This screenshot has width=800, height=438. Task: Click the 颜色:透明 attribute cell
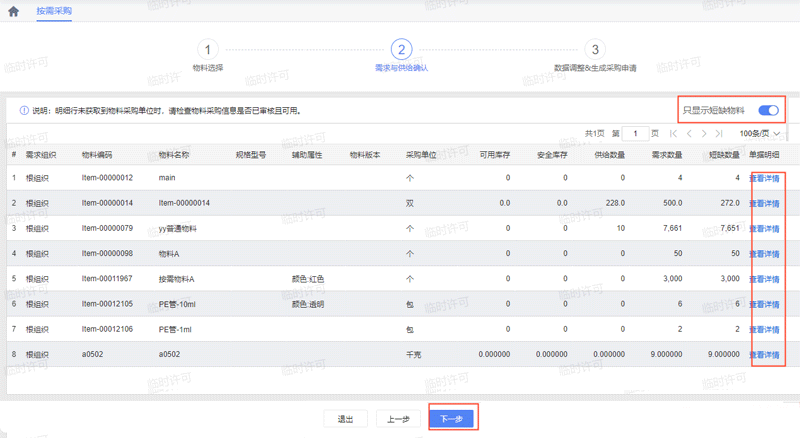308,304
